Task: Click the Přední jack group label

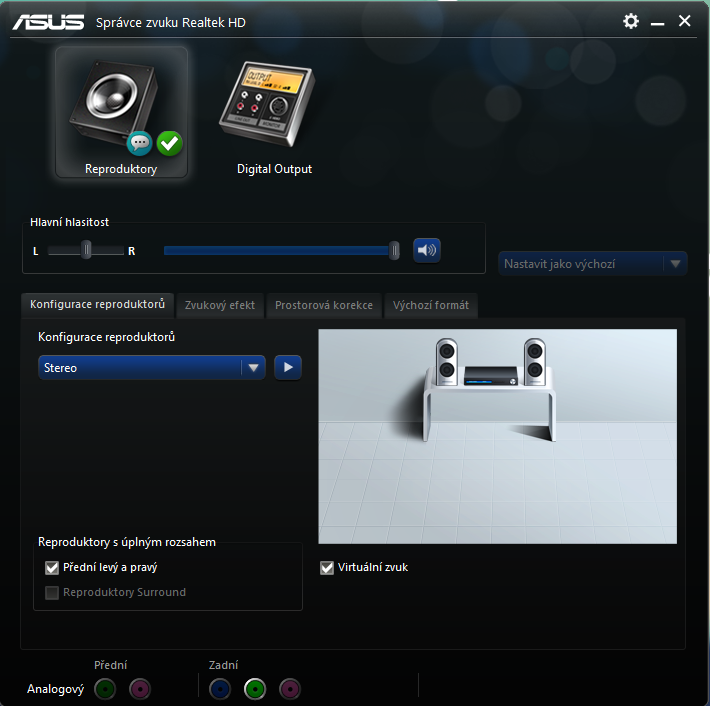Action: click(x=110, y=665)
